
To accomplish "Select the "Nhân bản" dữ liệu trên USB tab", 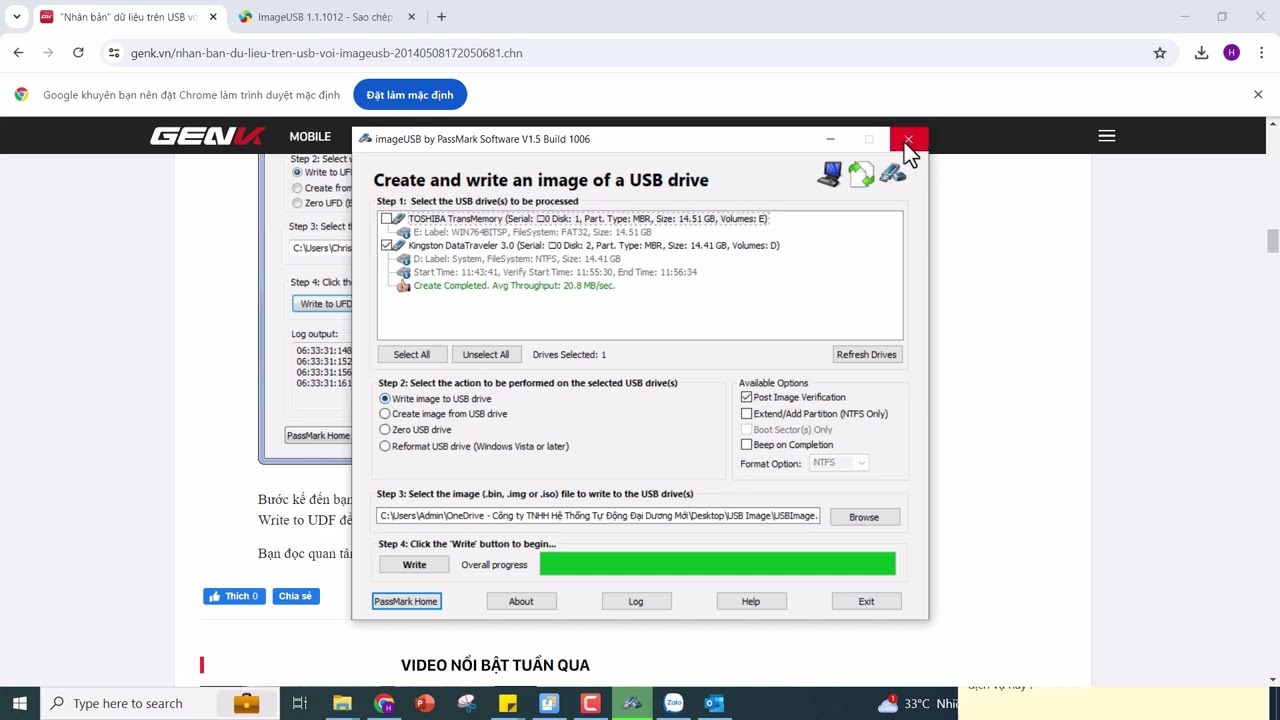I will [x=127, y=17].
